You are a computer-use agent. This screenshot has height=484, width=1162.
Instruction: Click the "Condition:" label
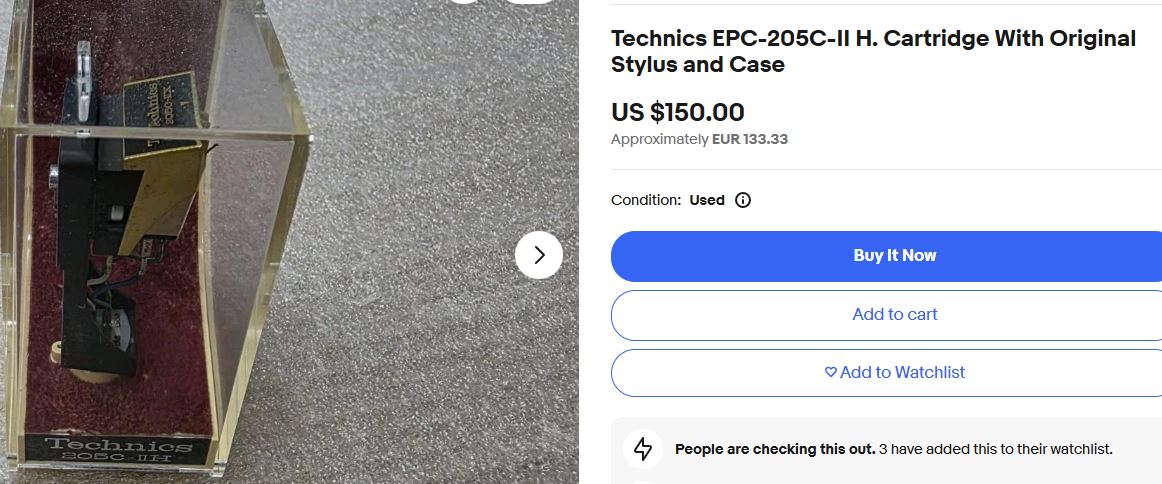[645, 200]
